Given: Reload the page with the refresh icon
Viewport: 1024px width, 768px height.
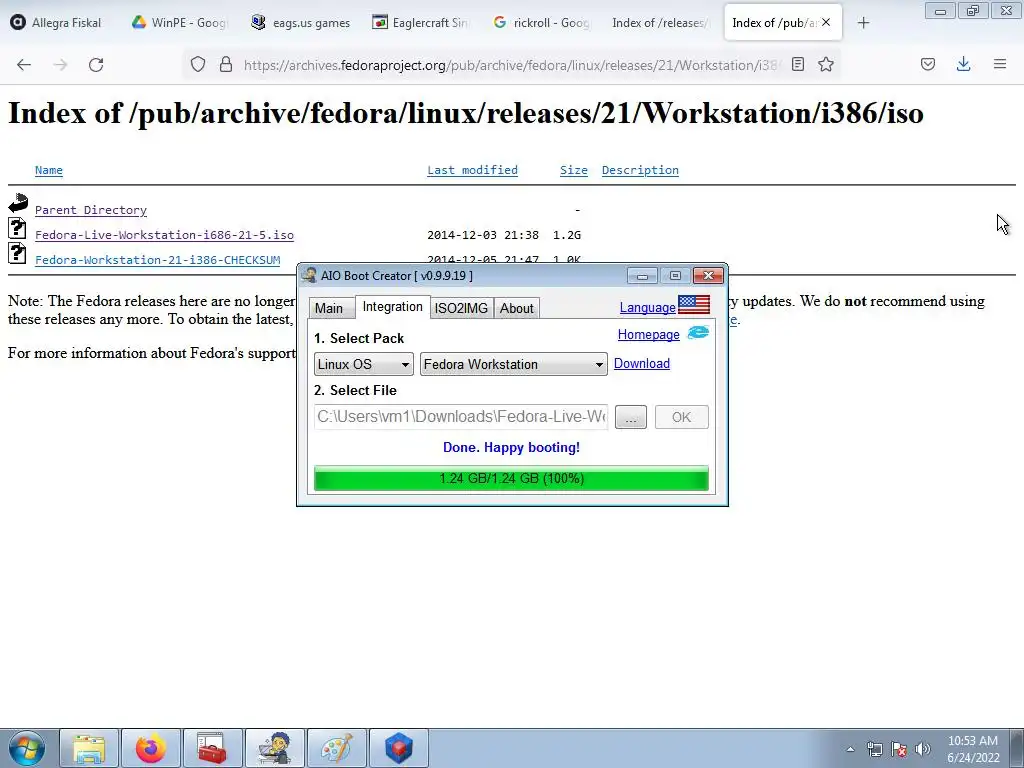Looking at the screenshot, I should [x=96, y=65].
